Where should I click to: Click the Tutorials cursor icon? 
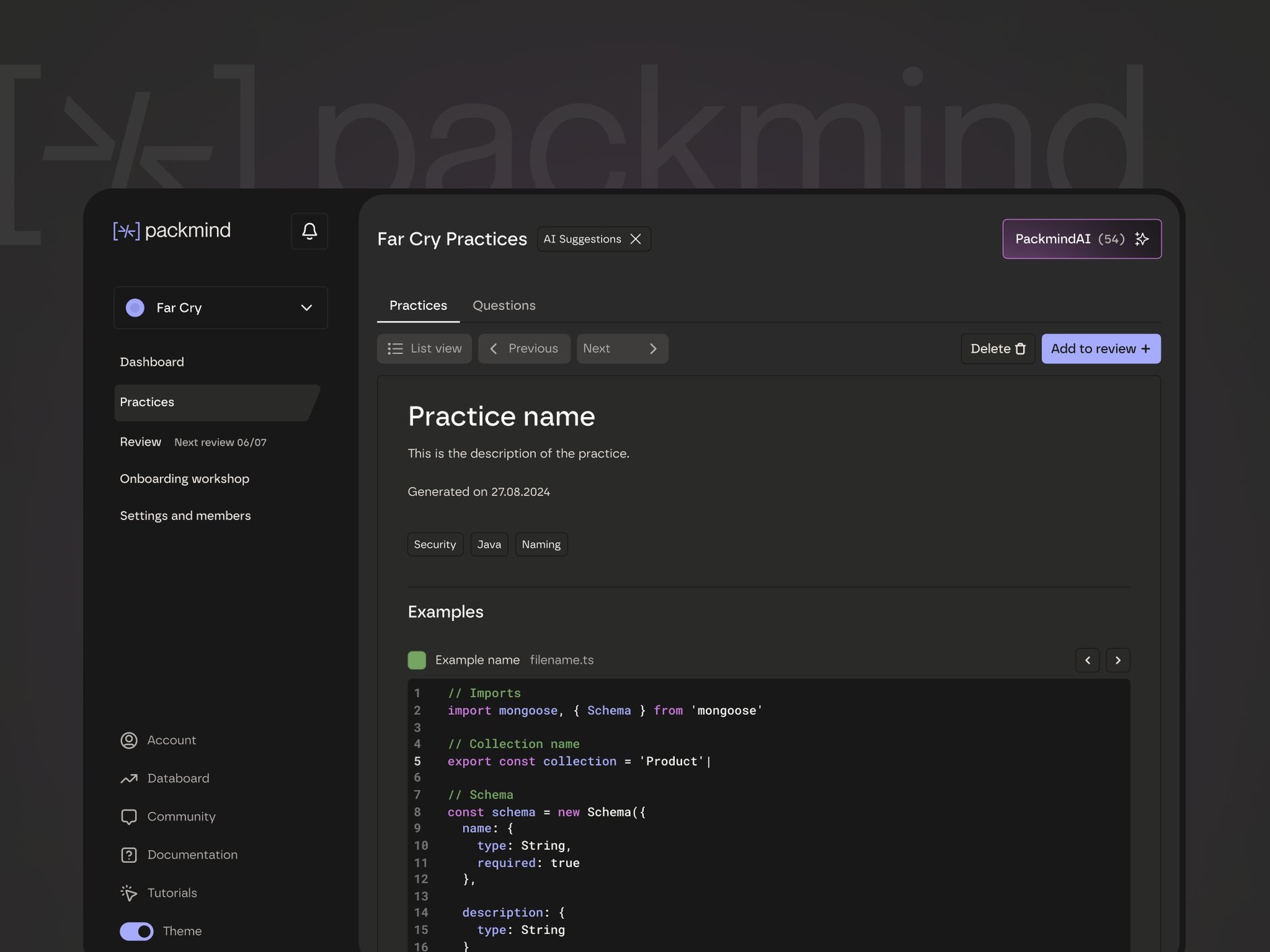coord(129,893)
